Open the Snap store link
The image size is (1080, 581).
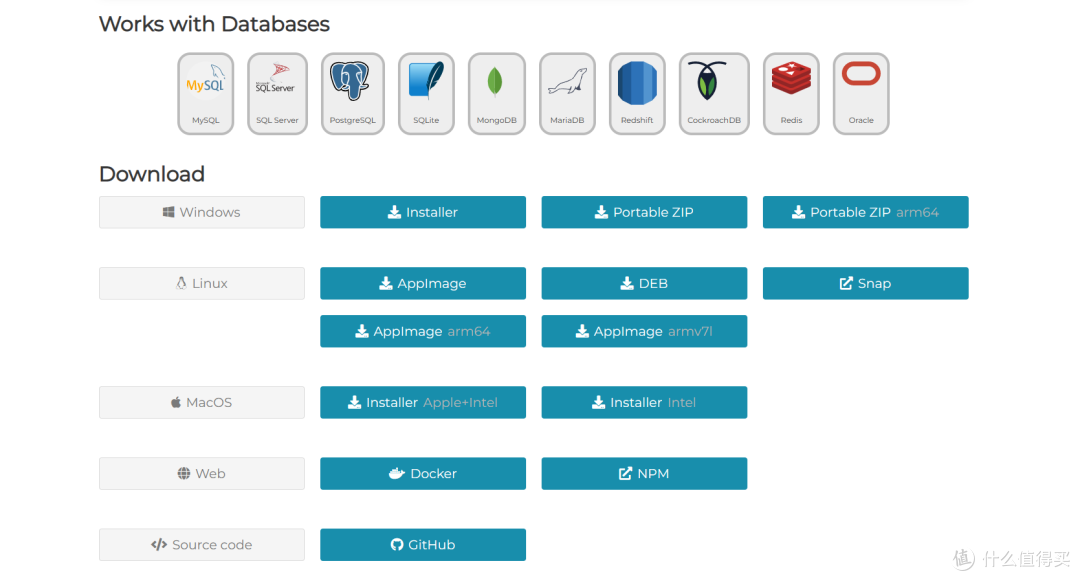click(865, 283)
